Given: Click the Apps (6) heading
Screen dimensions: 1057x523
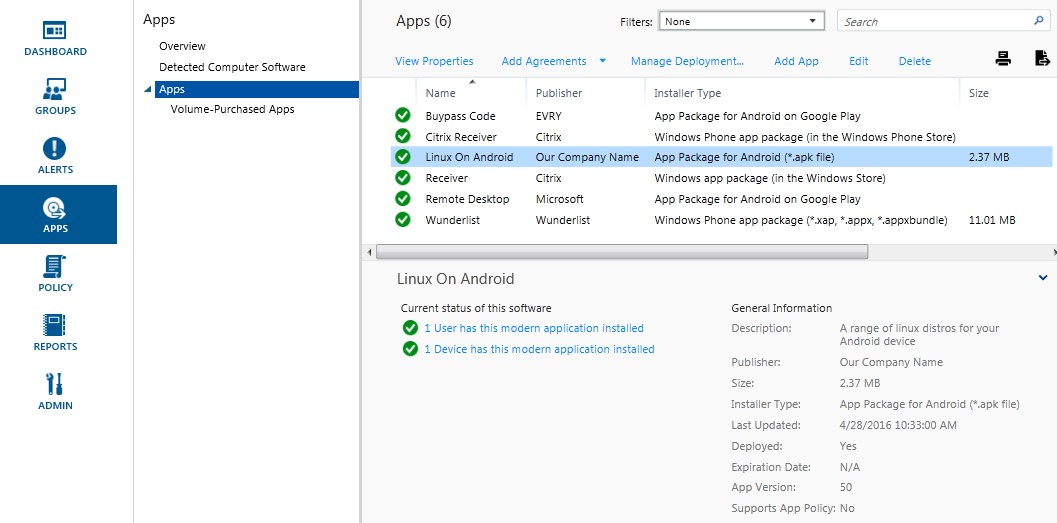Looking at the screenshot, I should [423, 21].
